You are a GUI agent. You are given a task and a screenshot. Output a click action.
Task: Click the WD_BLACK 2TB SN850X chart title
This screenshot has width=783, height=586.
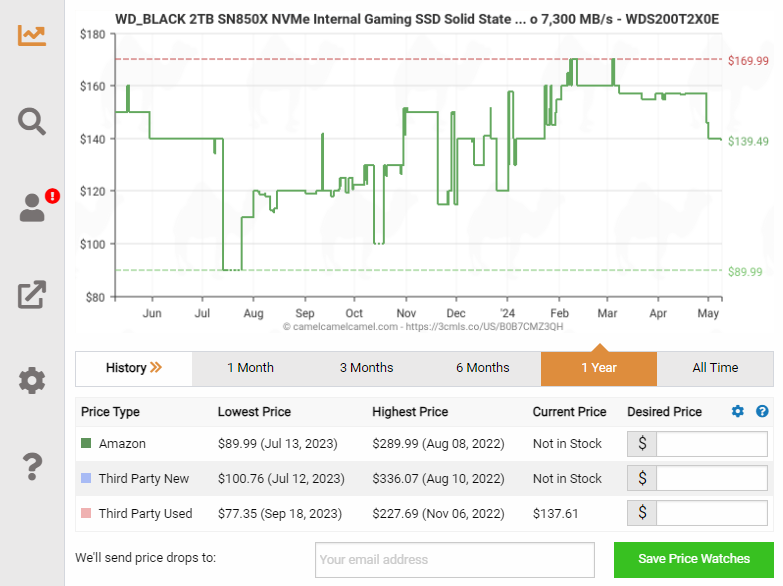[417, 19]
